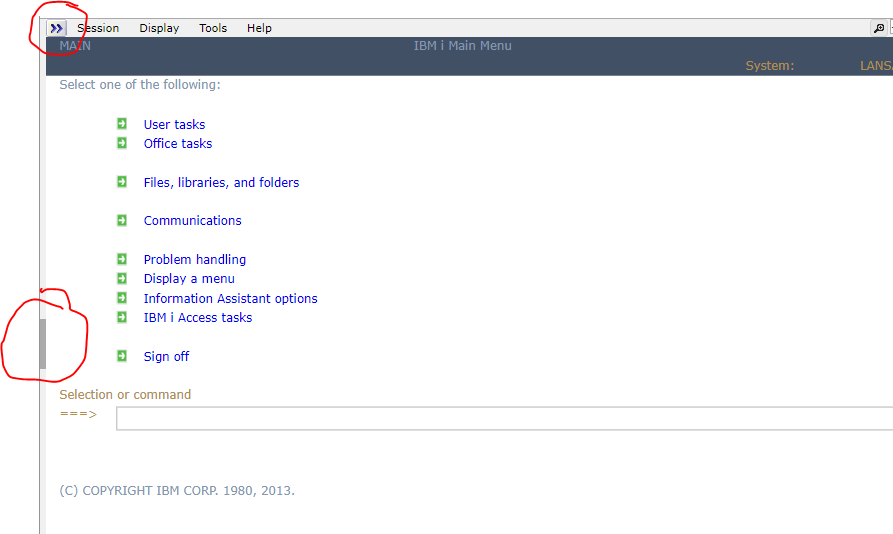Click the COPYRIGHT IBM CORP. 1980, 2013 text

tap(177, 491)
